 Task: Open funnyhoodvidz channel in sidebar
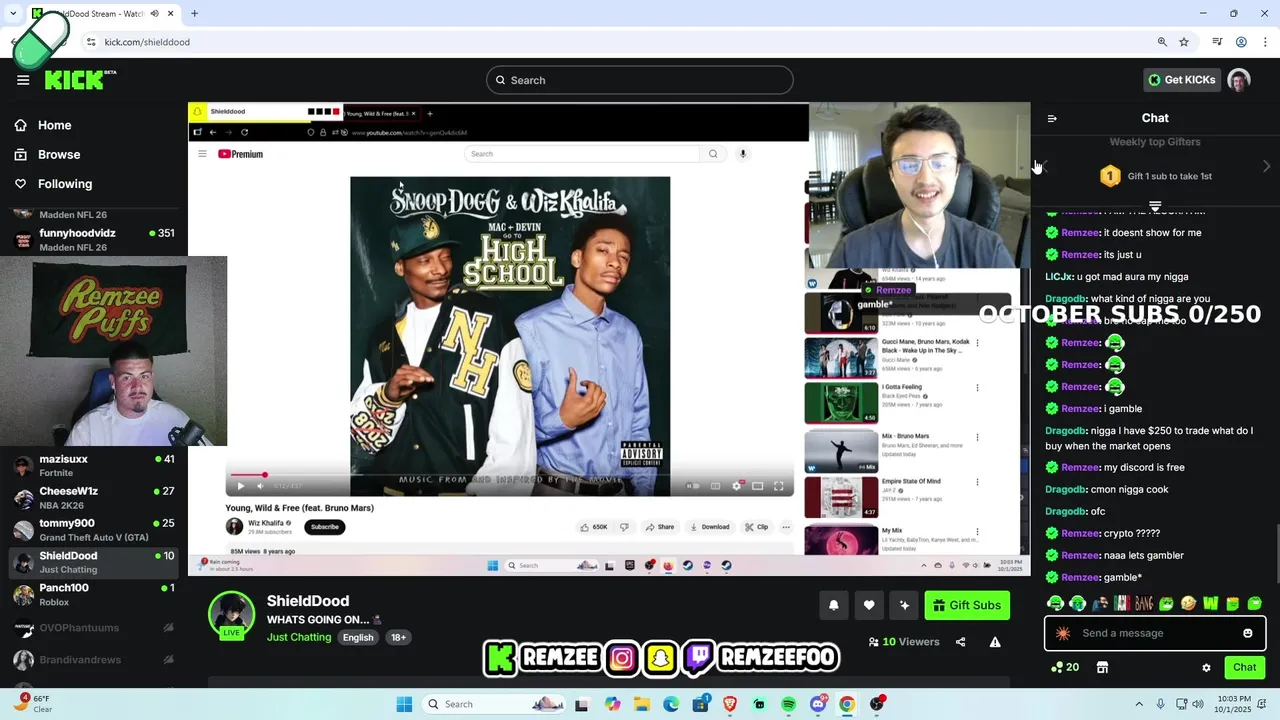[x=94, y=240]
